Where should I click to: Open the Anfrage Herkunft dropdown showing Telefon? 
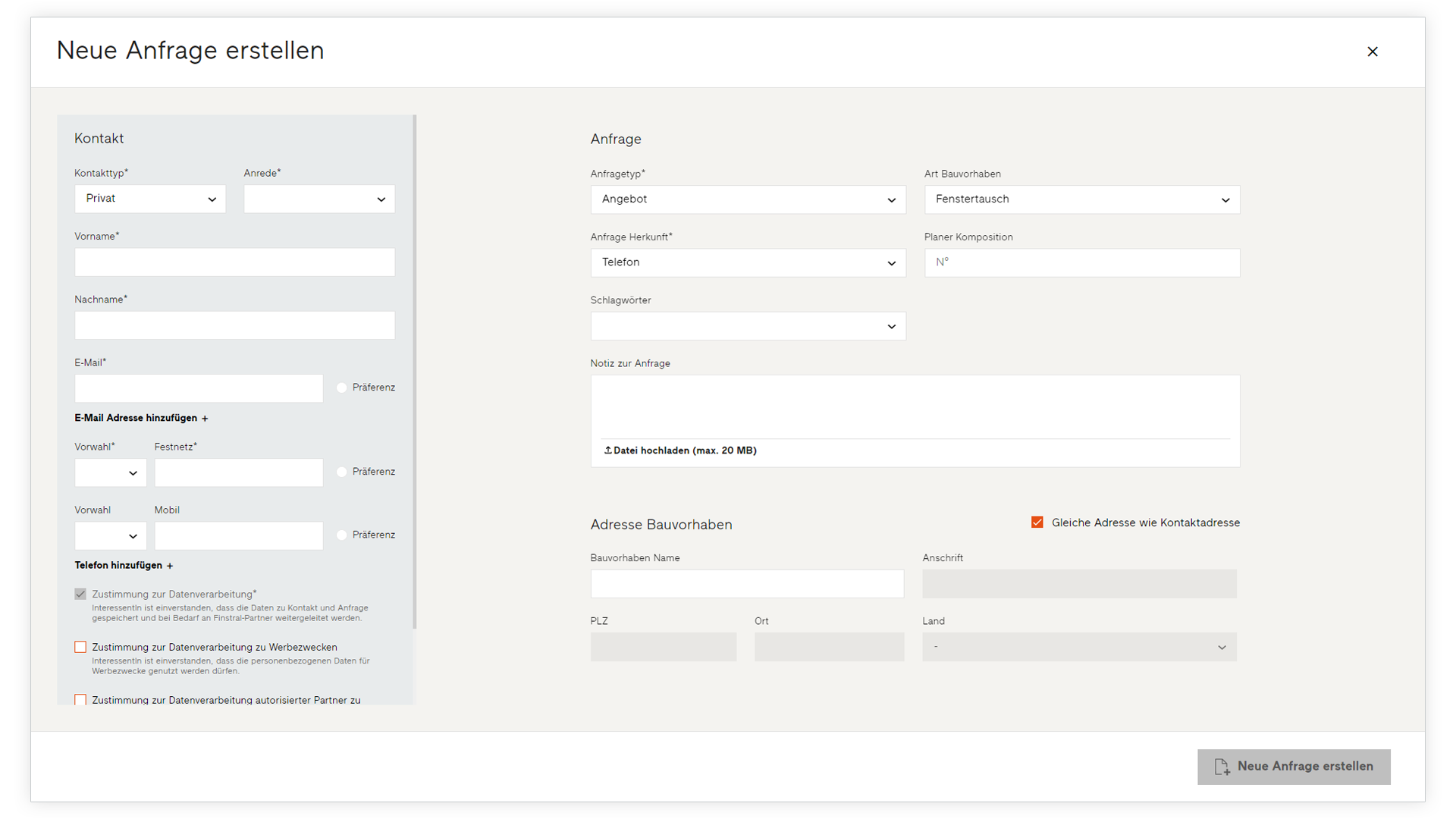tap(748, 262)
